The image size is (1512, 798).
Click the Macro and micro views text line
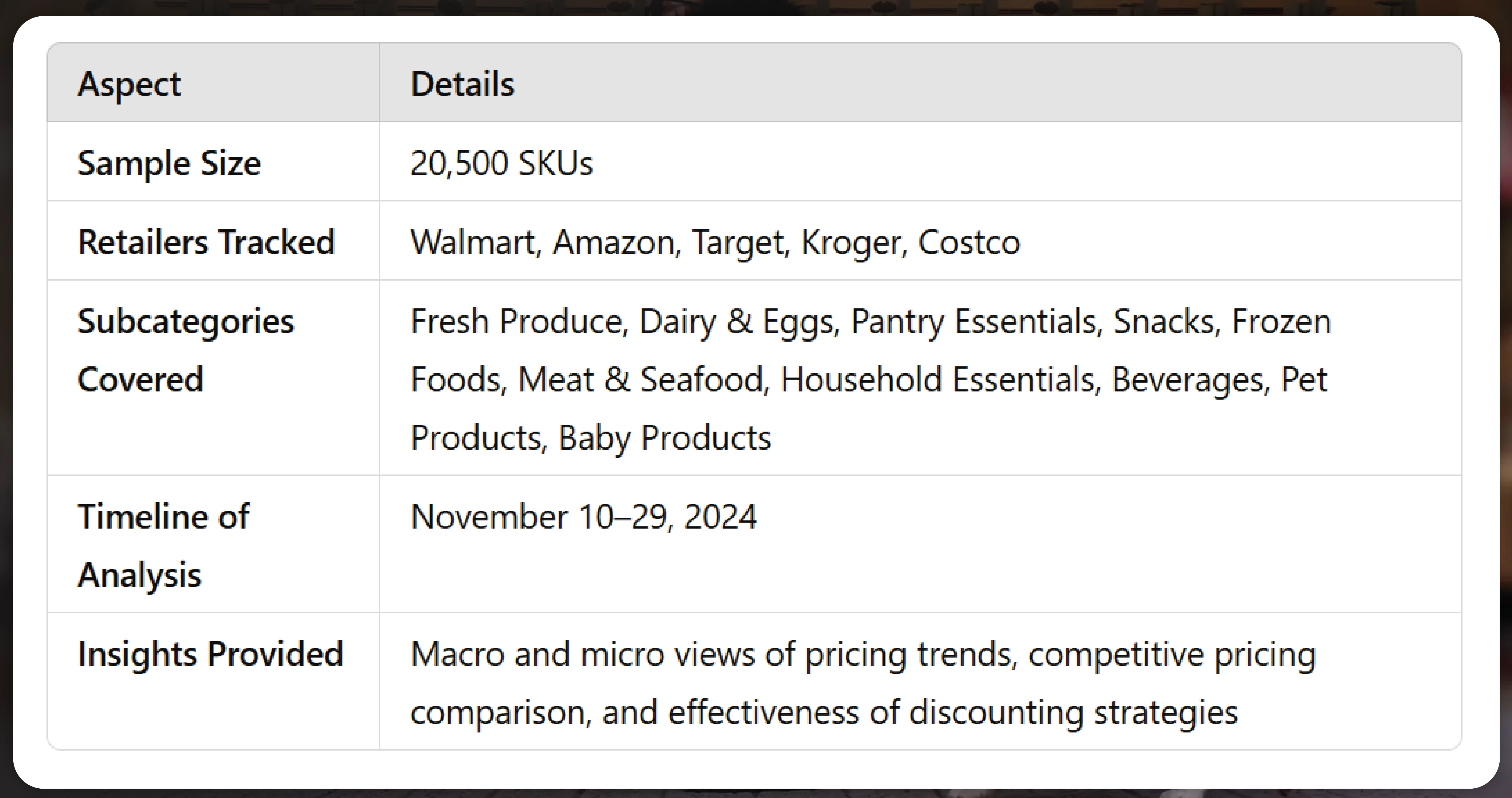tap(863, 655)
